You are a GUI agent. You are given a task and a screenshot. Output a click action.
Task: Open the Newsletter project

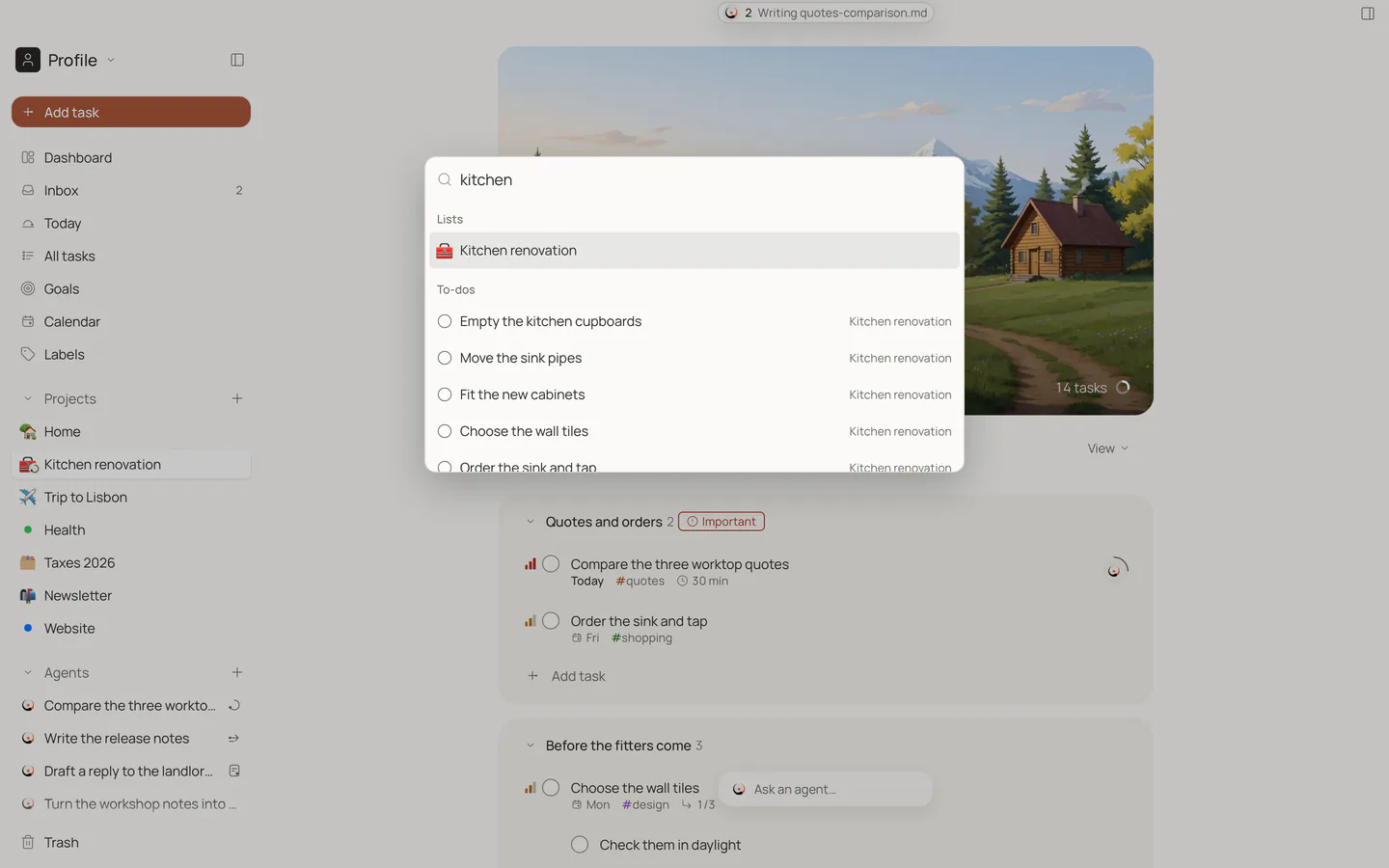[131, 595]
